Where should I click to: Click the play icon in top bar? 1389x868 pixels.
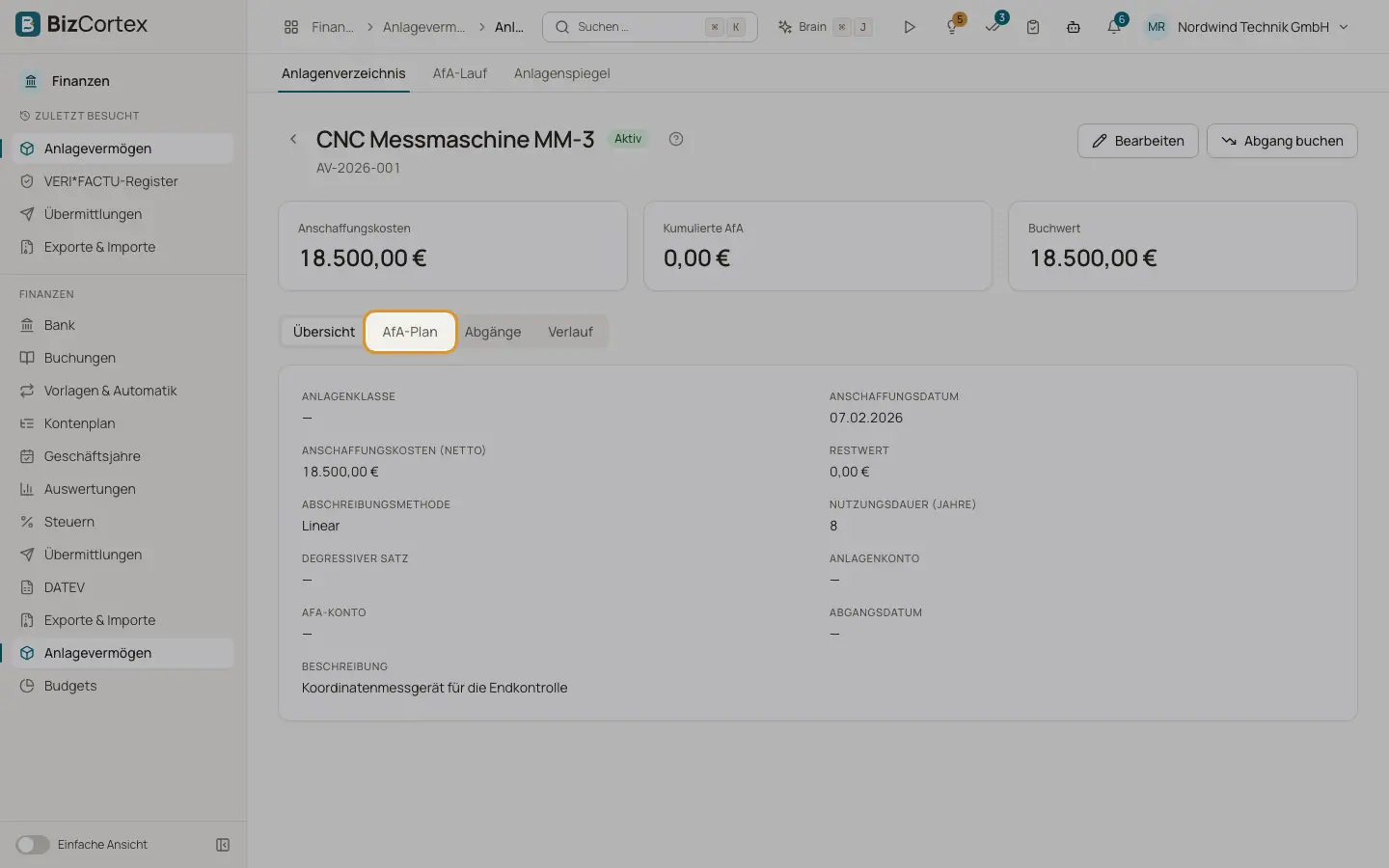910,27
